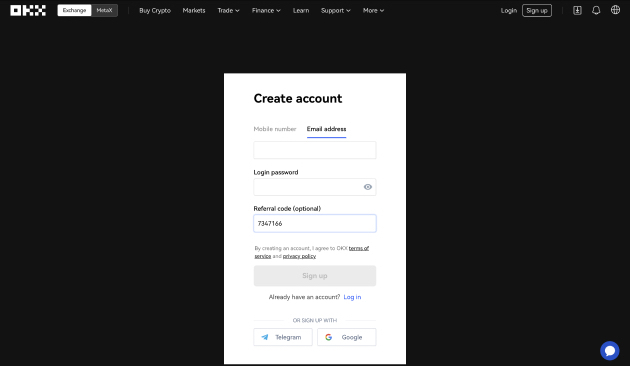Expand the Trade dropdown menu

228,10
